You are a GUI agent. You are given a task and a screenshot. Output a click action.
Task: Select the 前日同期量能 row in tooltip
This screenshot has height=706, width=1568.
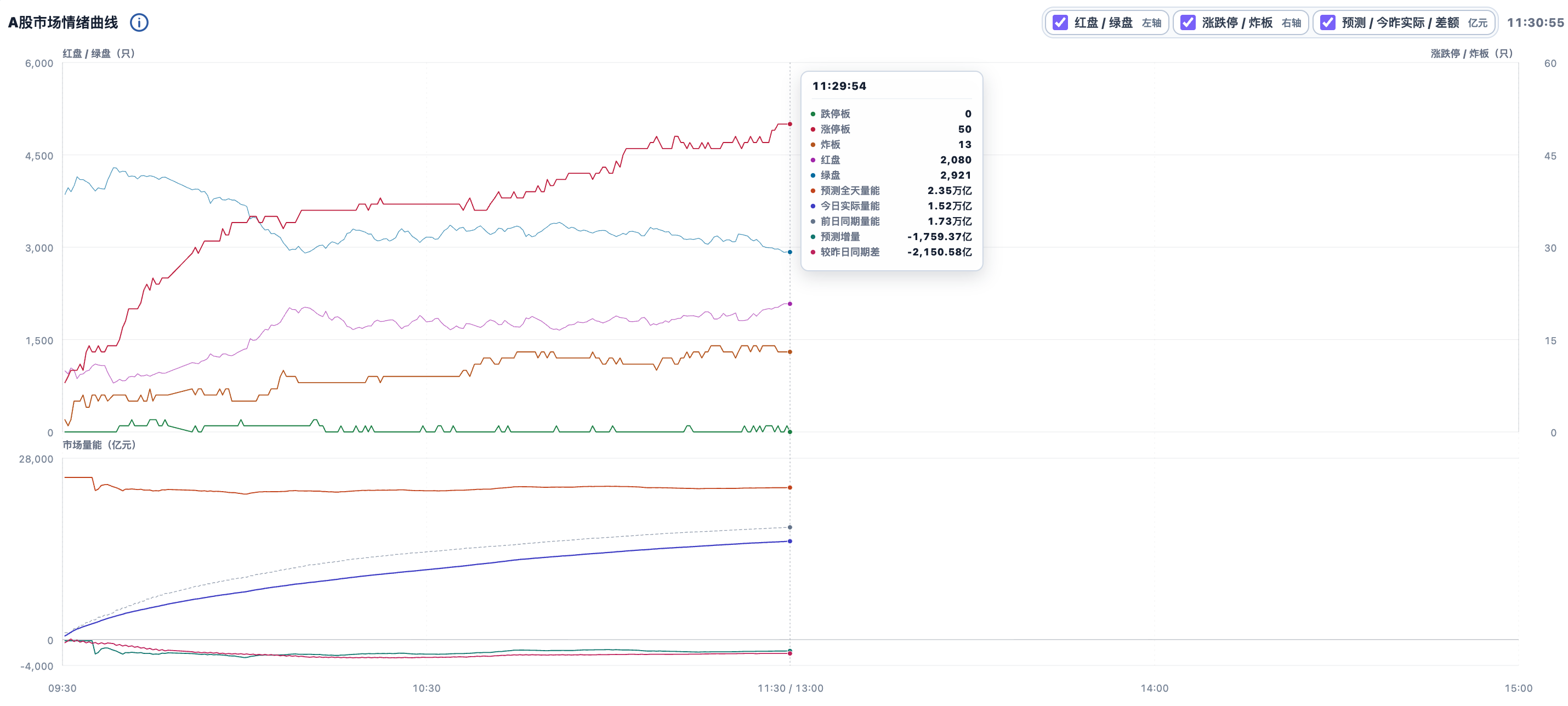click(x=892, y=221)
